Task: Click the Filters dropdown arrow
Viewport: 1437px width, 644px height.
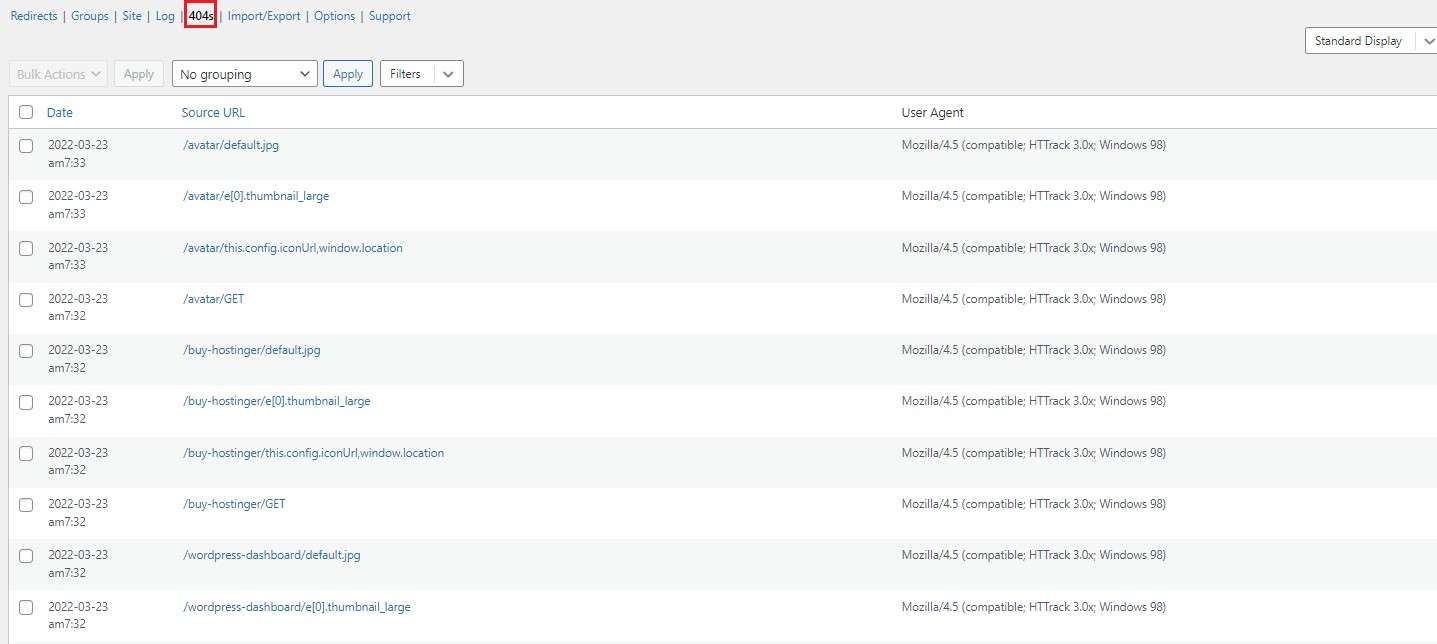Action: 448,74
